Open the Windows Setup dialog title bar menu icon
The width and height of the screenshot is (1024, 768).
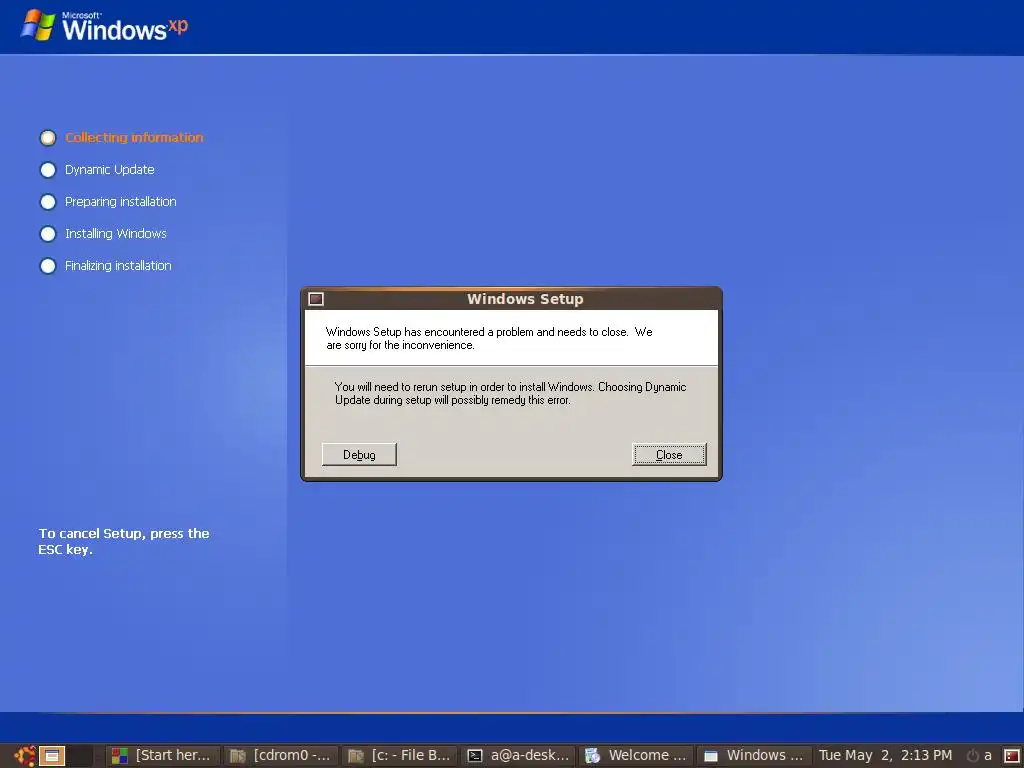click(316, 299)
